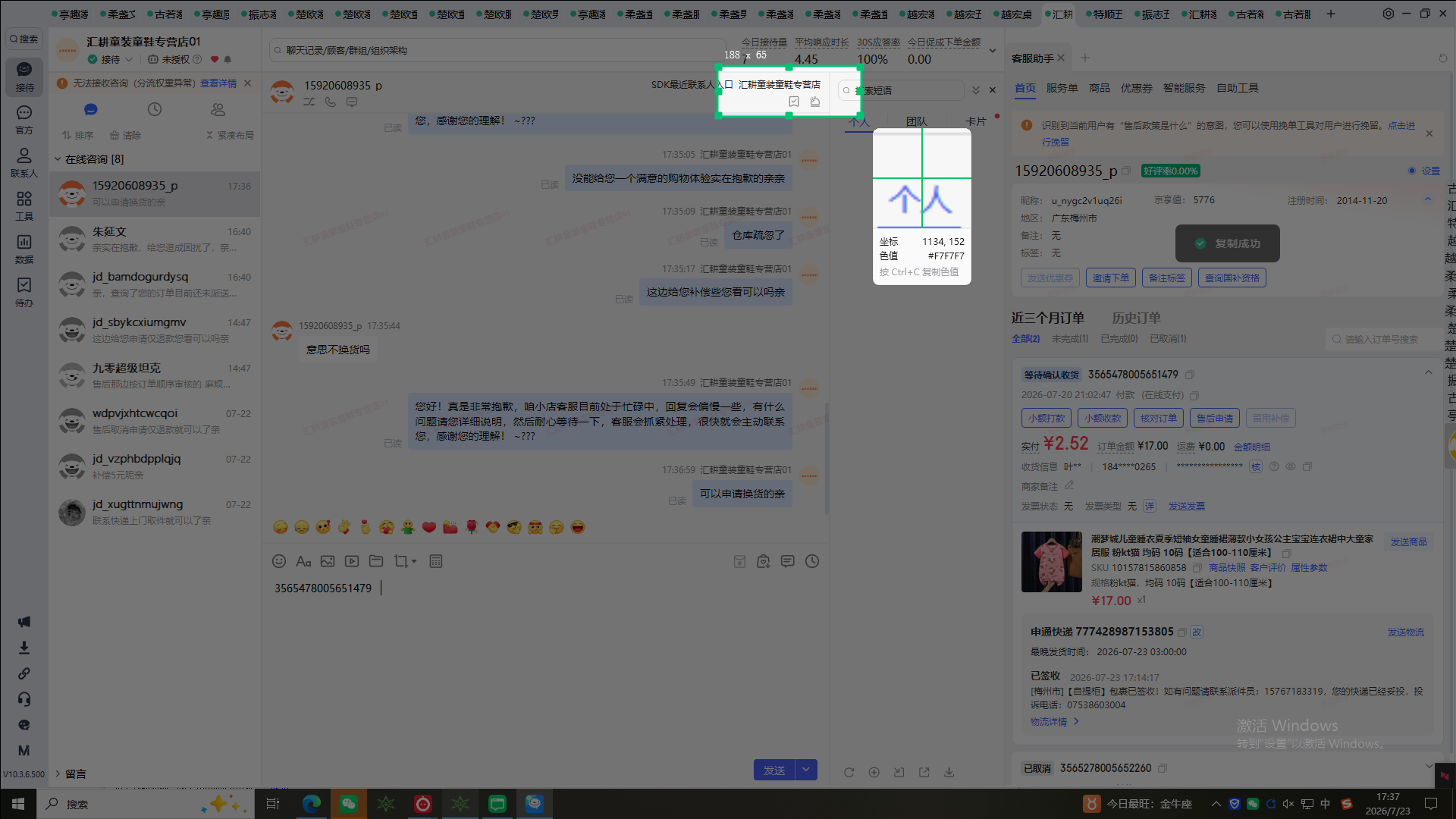Image resolution: width=1456 pixels, height=819 pixels.
Task: Open the 工具 tools sidebar icon
Action: [x=24, y=206]
